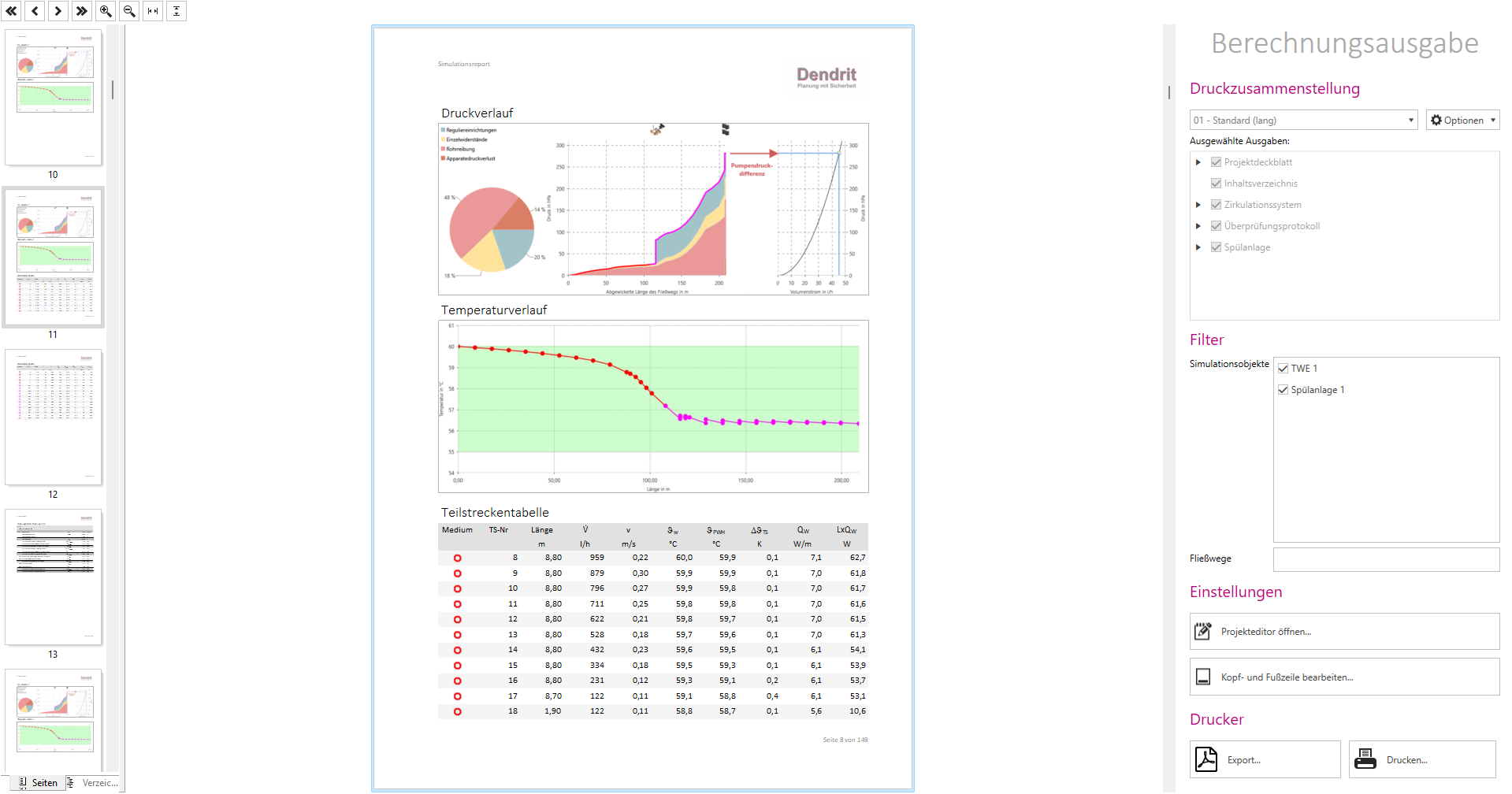The width and height of the screenshot is (1512, 794).
Task: Expand the Zirkulationssystem tree node
Action: tap(1198, 205)
